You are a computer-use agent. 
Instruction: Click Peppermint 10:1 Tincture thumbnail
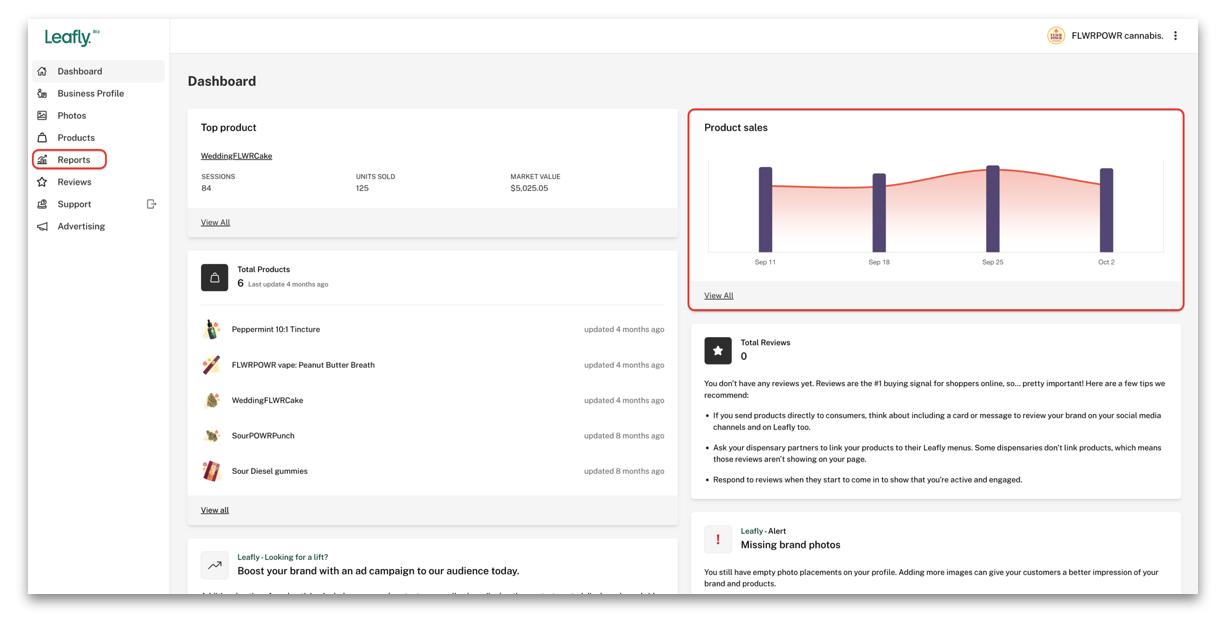coord(211,329)
